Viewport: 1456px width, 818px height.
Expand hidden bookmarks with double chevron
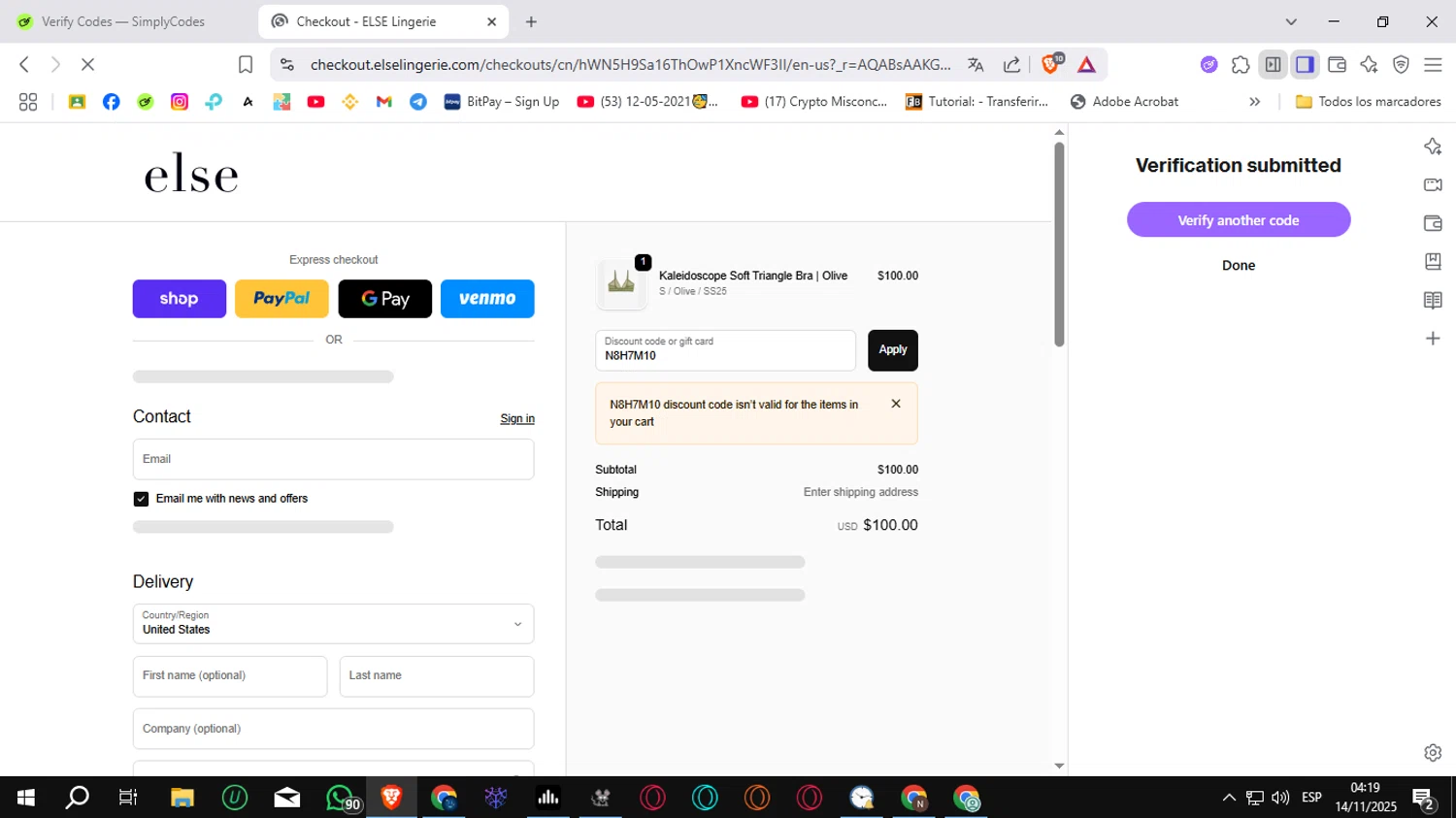[x=1254, y=102]
